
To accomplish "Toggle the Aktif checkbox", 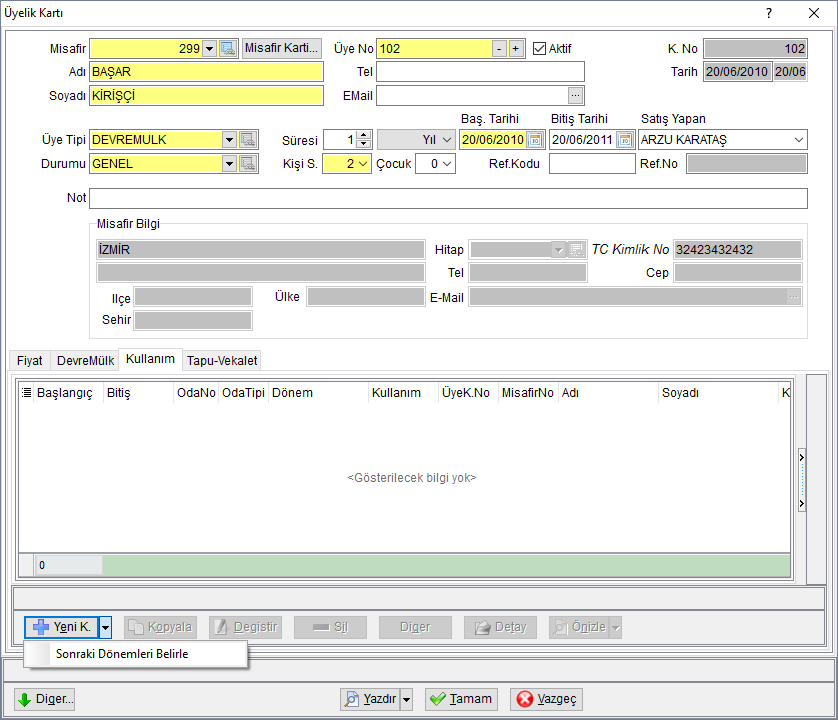I will [x=539, y=49].
